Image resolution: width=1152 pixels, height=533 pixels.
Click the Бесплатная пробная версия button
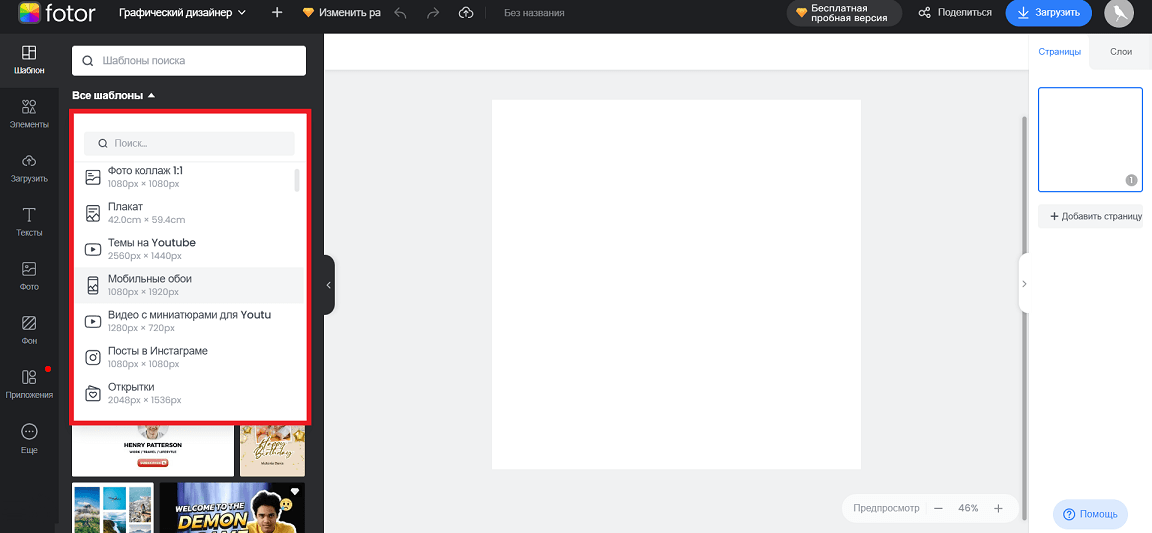coord(844,12)
